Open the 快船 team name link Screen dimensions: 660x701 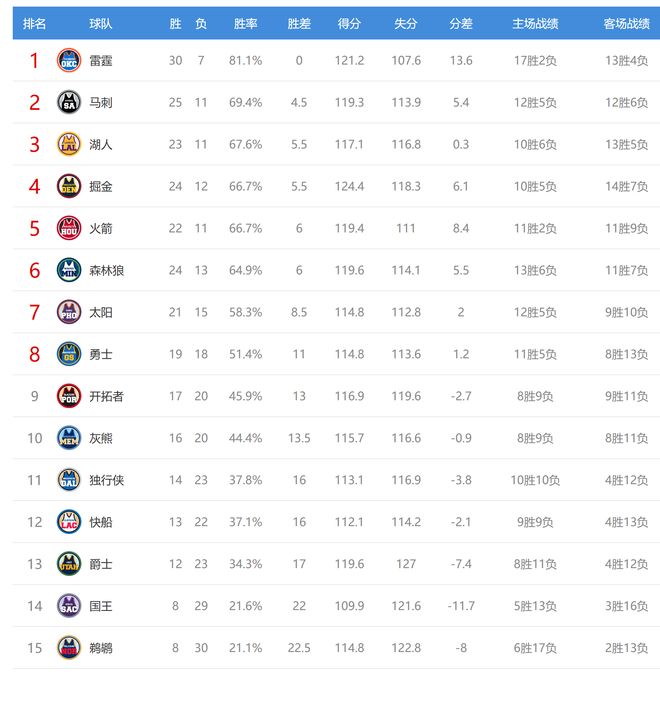click(100, 522)
